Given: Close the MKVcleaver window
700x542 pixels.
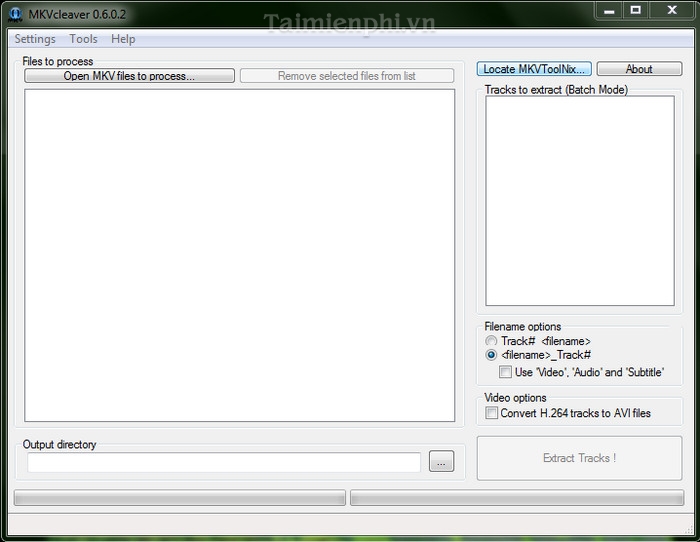Looking at the screenshot, I should click(x=668, y=11).
